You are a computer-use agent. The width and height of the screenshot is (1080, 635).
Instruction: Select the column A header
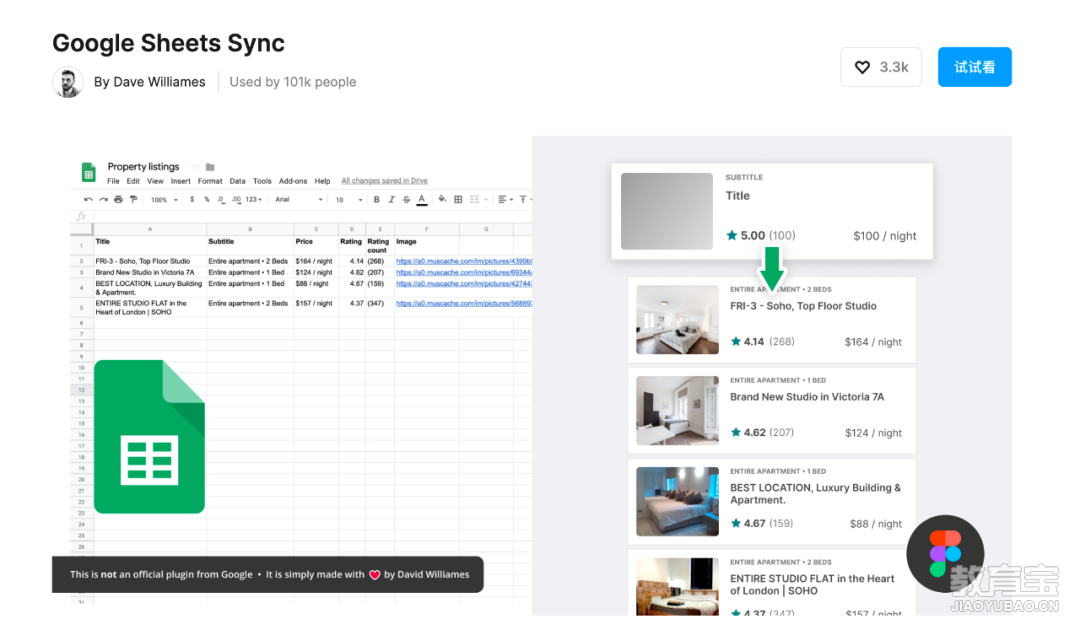pyautogui.click(x=150, y=229)
